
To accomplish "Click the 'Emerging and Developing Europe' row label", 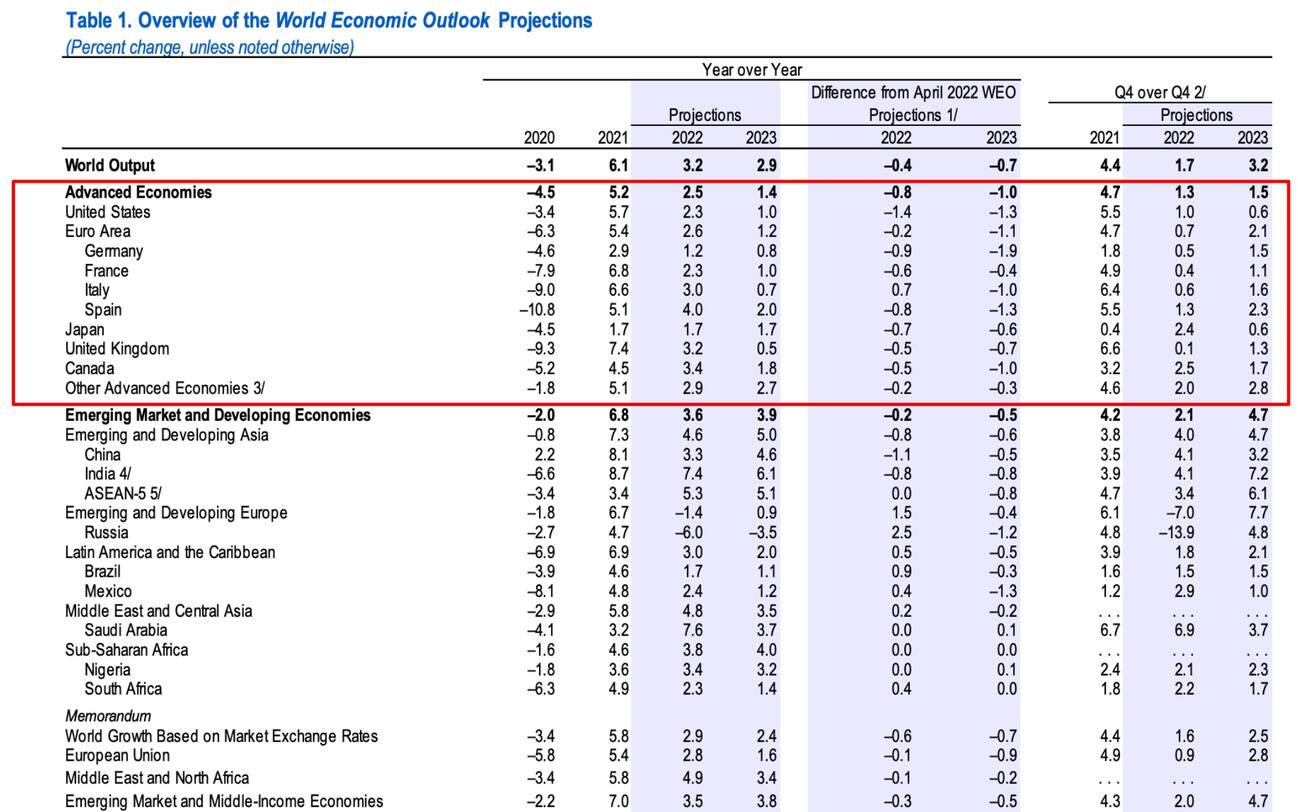I will [x=176, y=513].
